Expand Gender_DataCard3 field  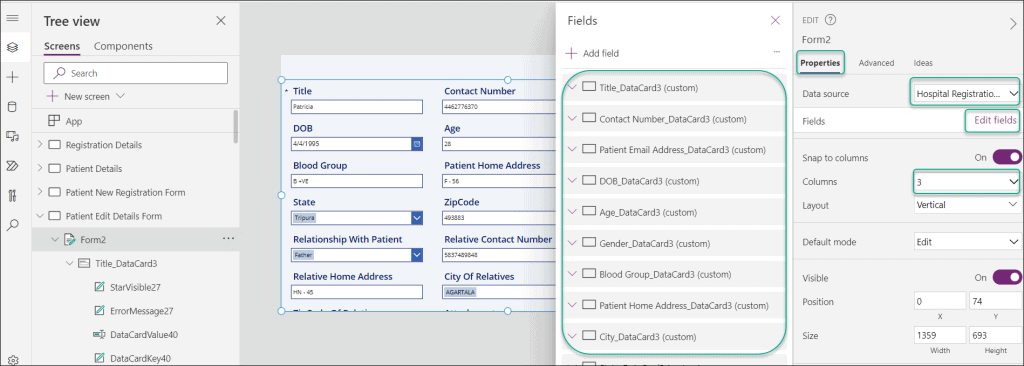tap(573, 243)
